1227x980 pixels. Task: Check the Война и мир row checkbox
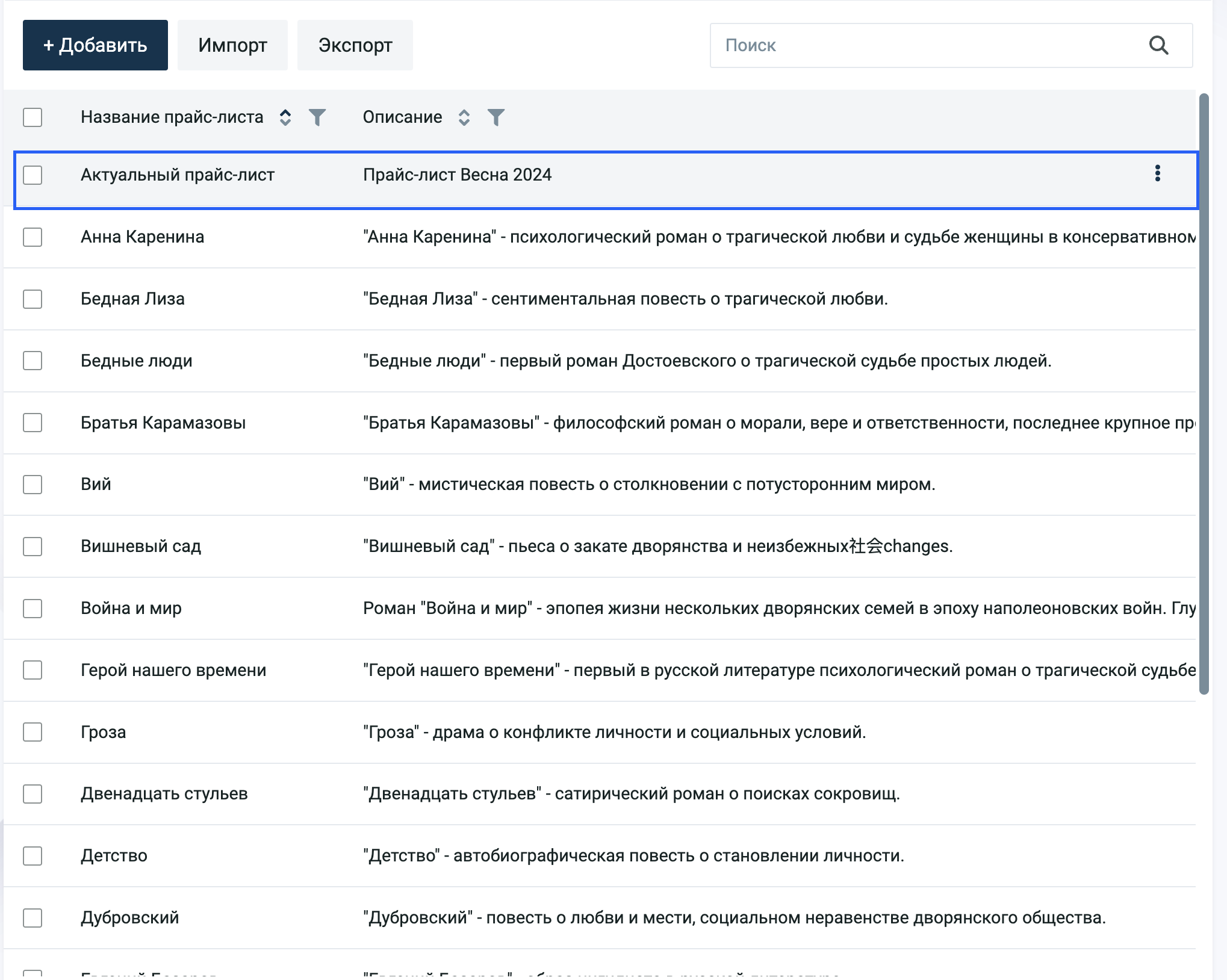pos(33,609)
